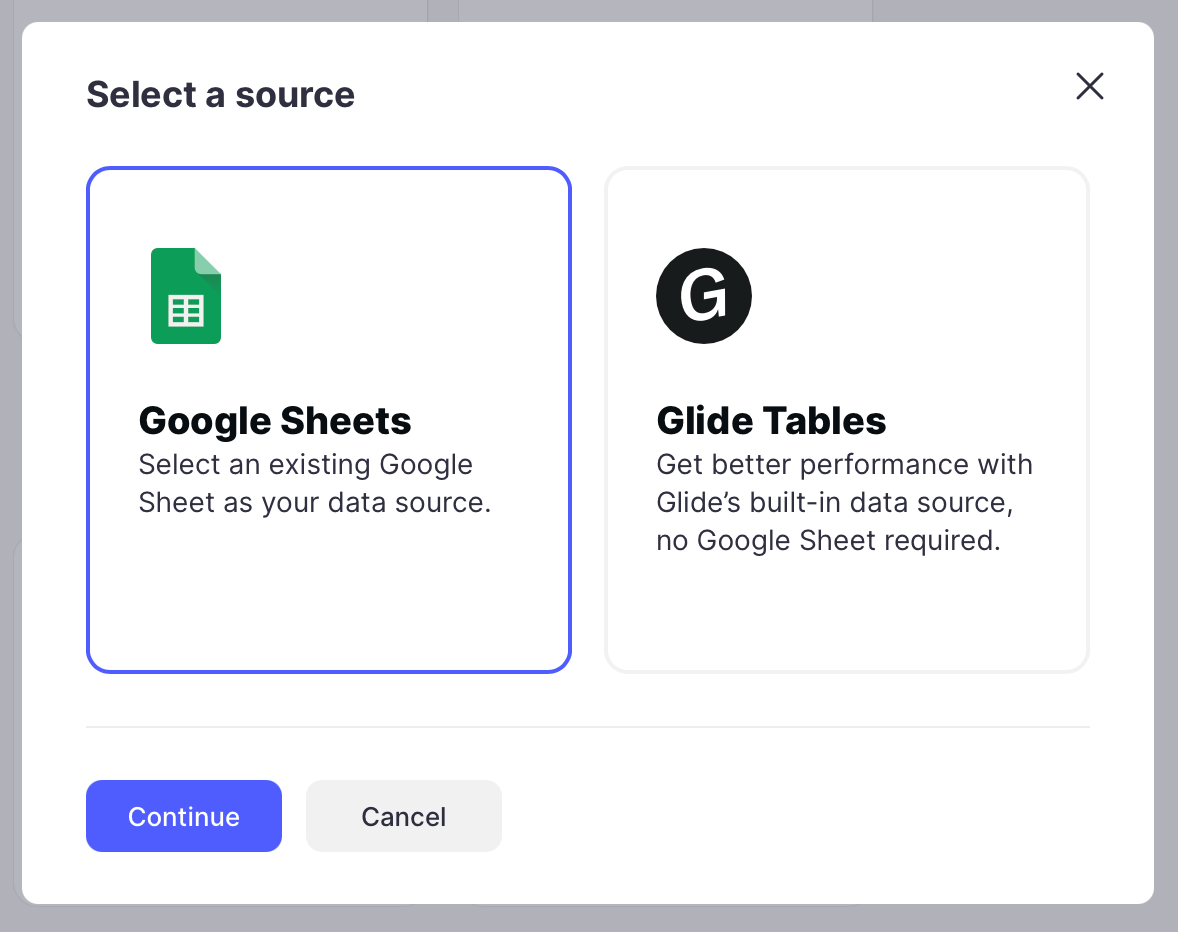Click the "Select a source" dialog title
The image size is (1178, 932).
coord(220,95)
